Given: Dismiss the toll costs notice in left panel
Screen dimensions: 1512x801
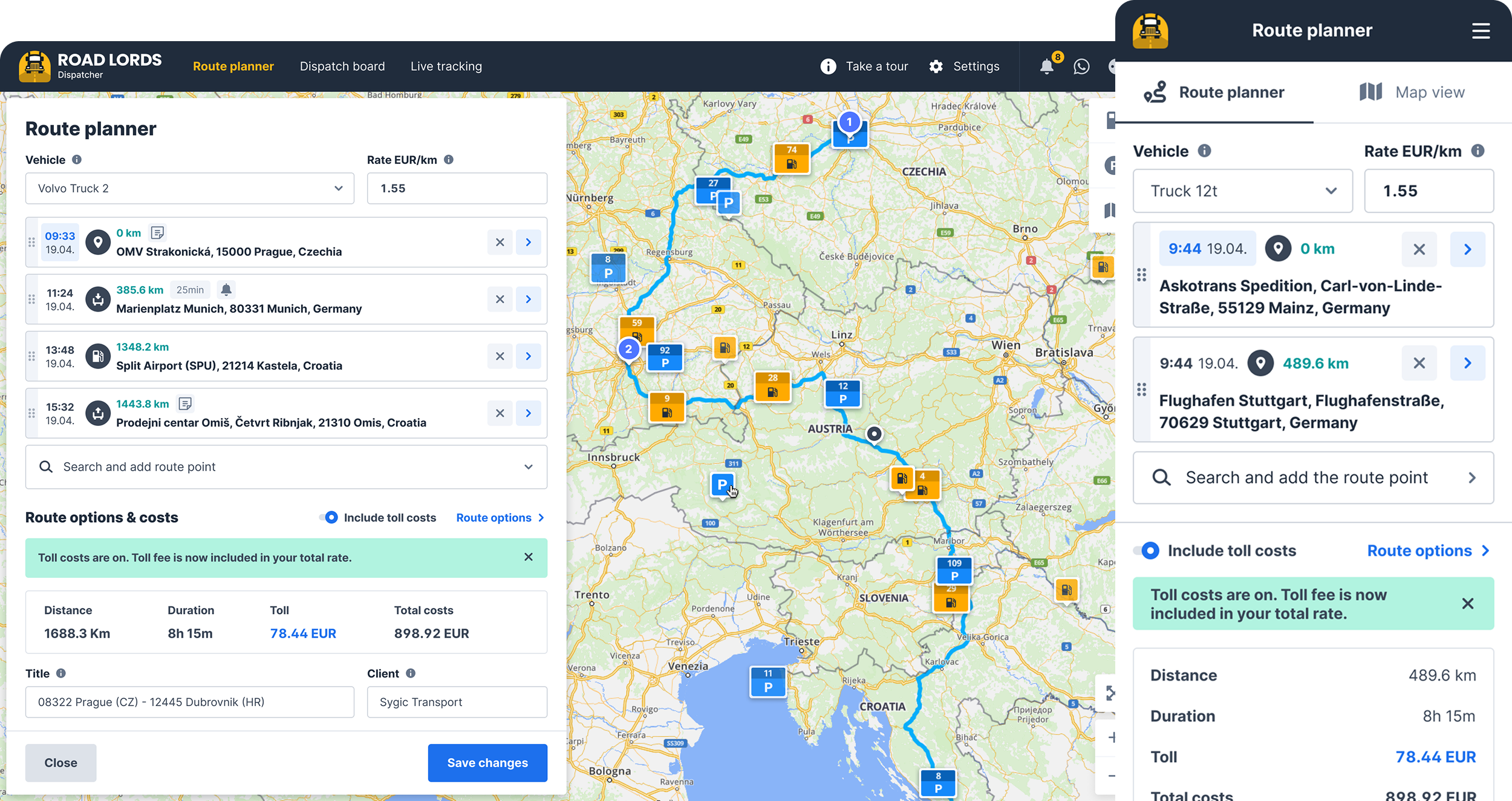Looking at the screenshot, I should click(528, 557).
